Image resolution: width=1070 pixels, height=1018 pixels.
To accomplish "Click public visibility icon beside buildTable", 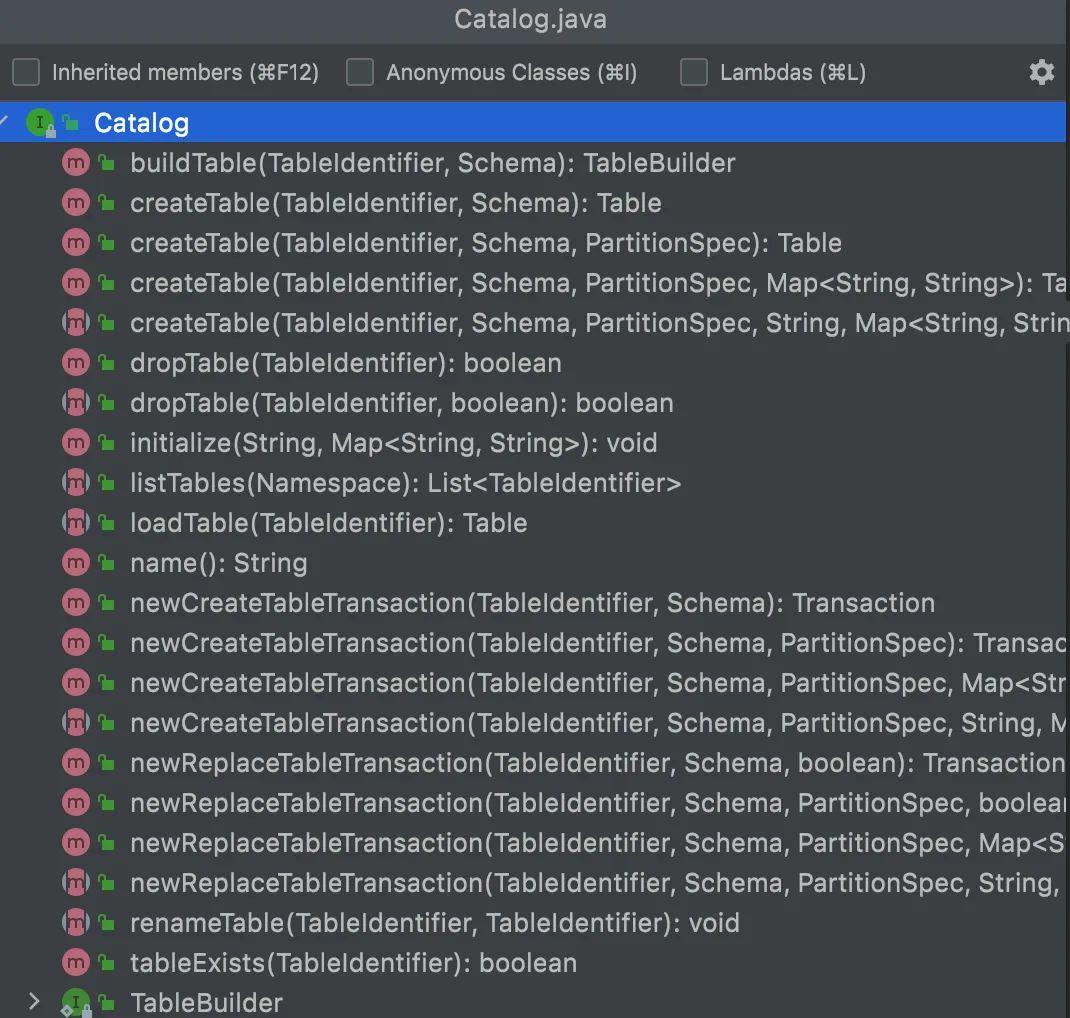I will pyautogui.click(x=106, y=162).
